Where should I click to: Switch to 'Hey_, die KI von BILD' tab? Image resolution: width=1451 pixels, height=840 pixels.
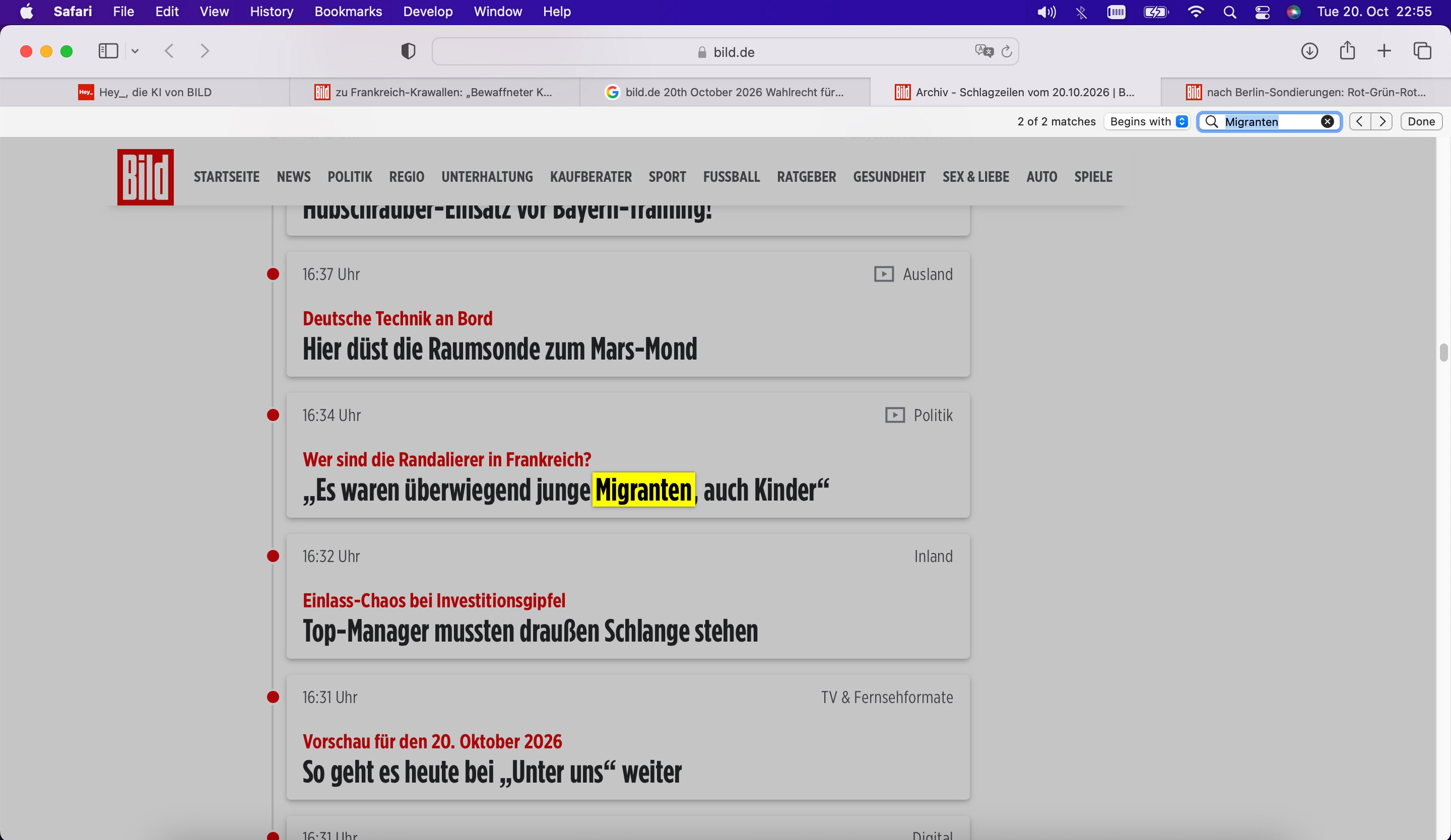[x=145, y=92]
